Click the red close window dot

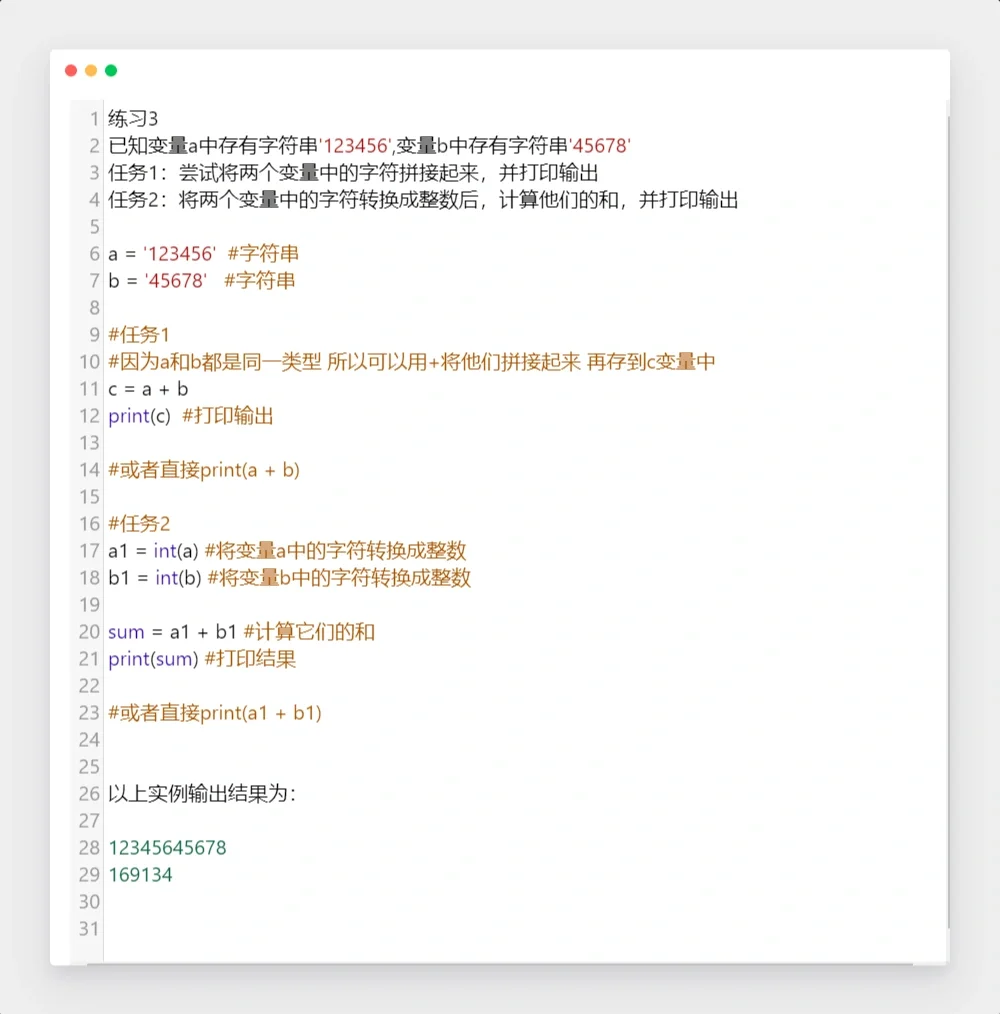[71, 70]
